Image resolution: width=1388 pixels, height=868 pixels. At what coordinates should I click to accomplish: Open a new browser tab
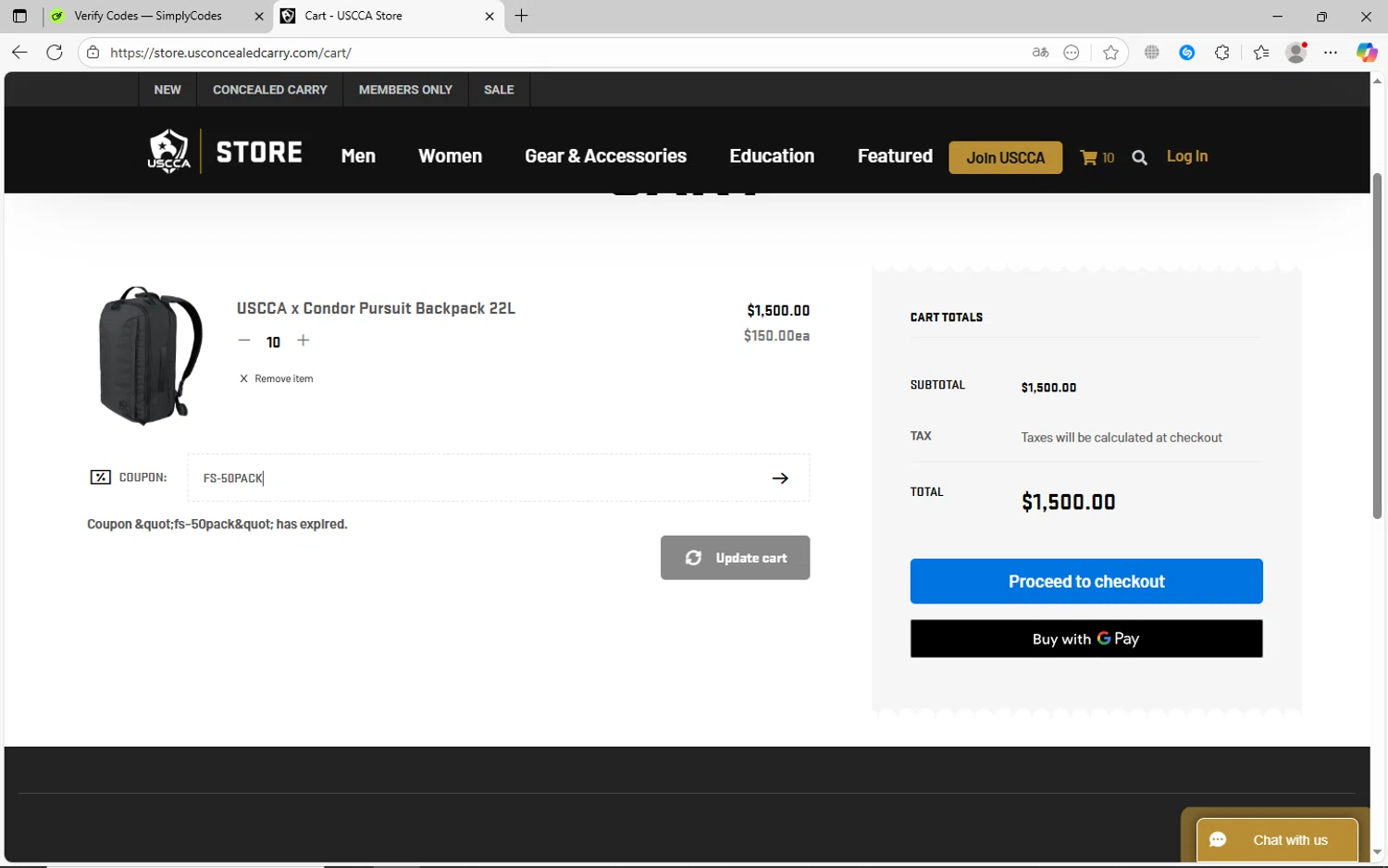tap(522, 16)
